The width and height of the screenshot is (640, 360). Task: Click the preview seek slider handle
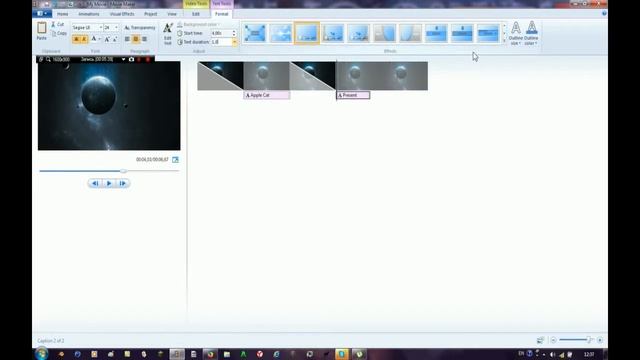point(123,171)
